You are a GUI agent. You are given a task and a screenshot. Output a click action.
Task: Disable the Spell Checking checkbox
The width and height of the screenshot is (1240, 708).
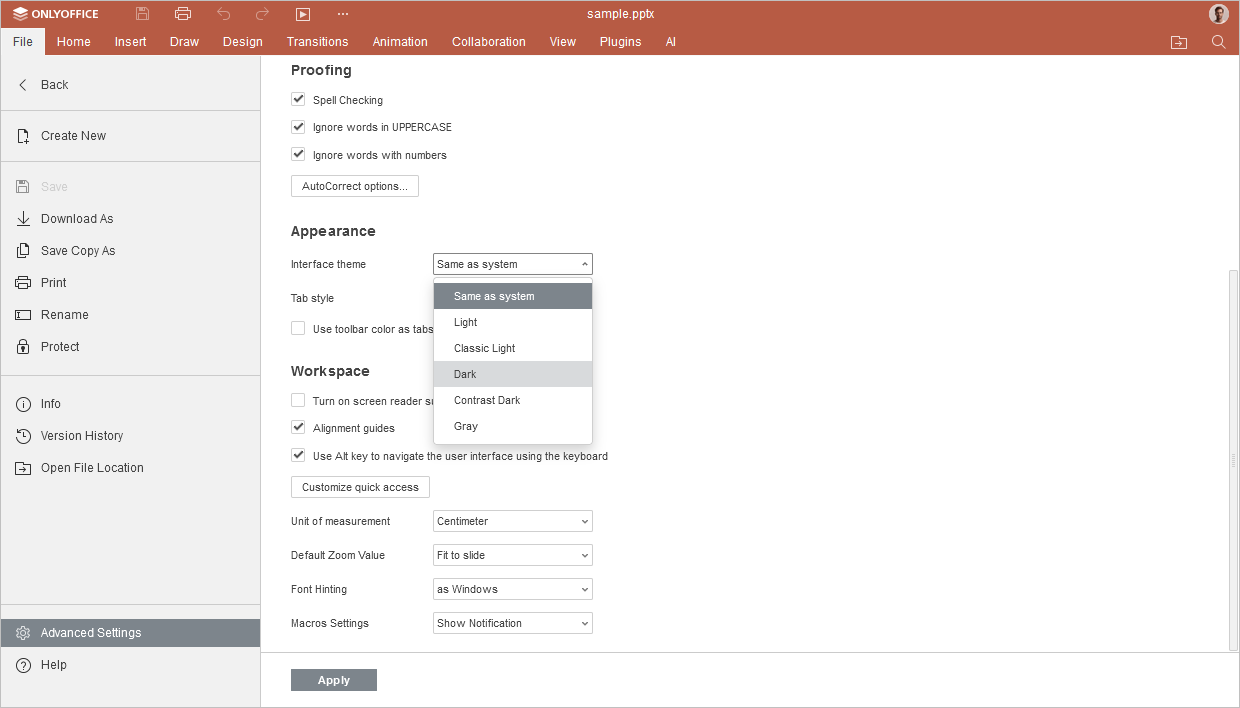pyautogui.click(x=298, y=100)
